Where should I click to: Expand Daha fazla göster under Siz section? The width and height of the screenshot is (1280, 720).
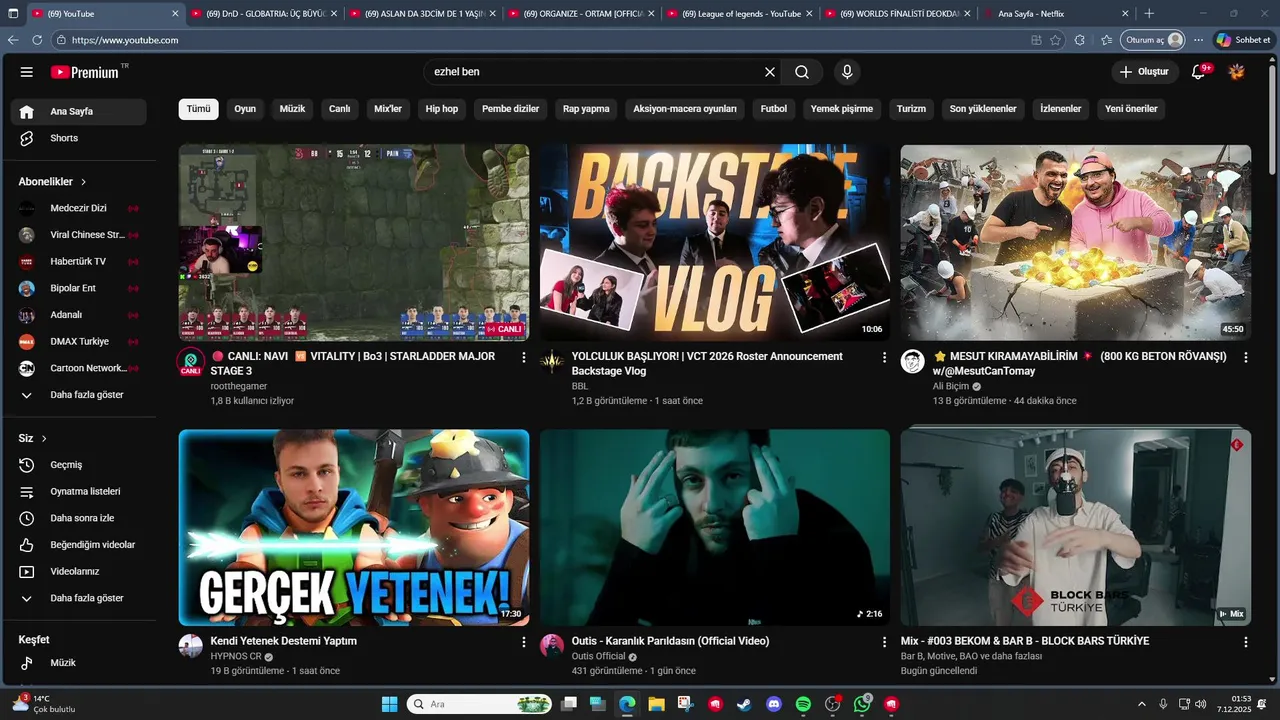79,598
